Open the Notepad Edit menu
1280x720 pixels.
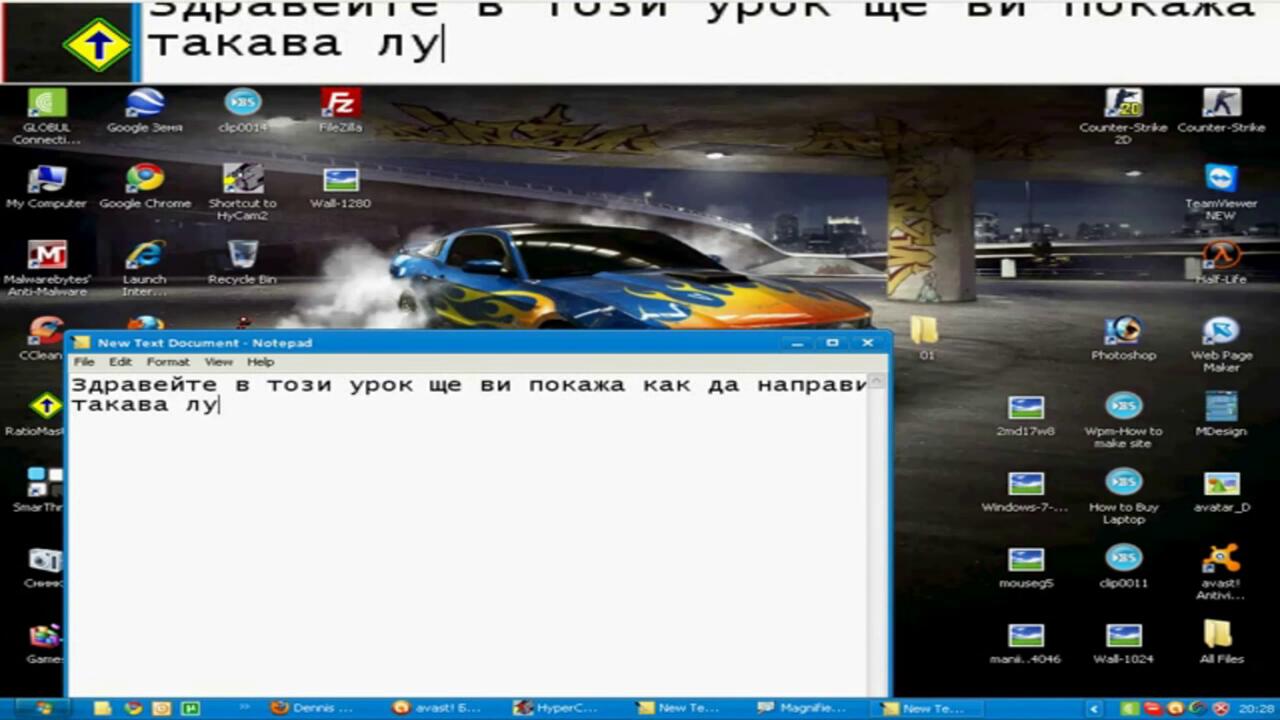(120, 362)
